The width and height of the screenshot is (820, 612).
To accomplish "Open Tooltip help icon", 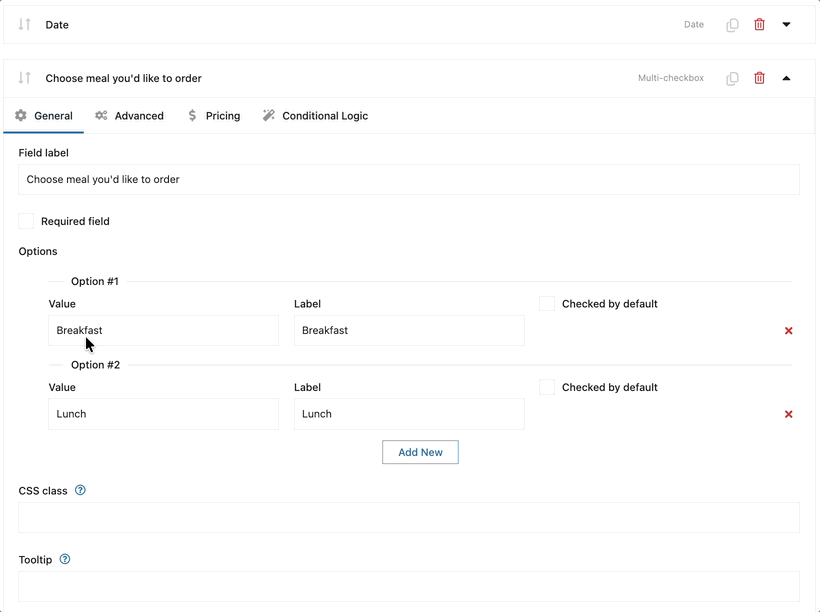I will [65, 560].
